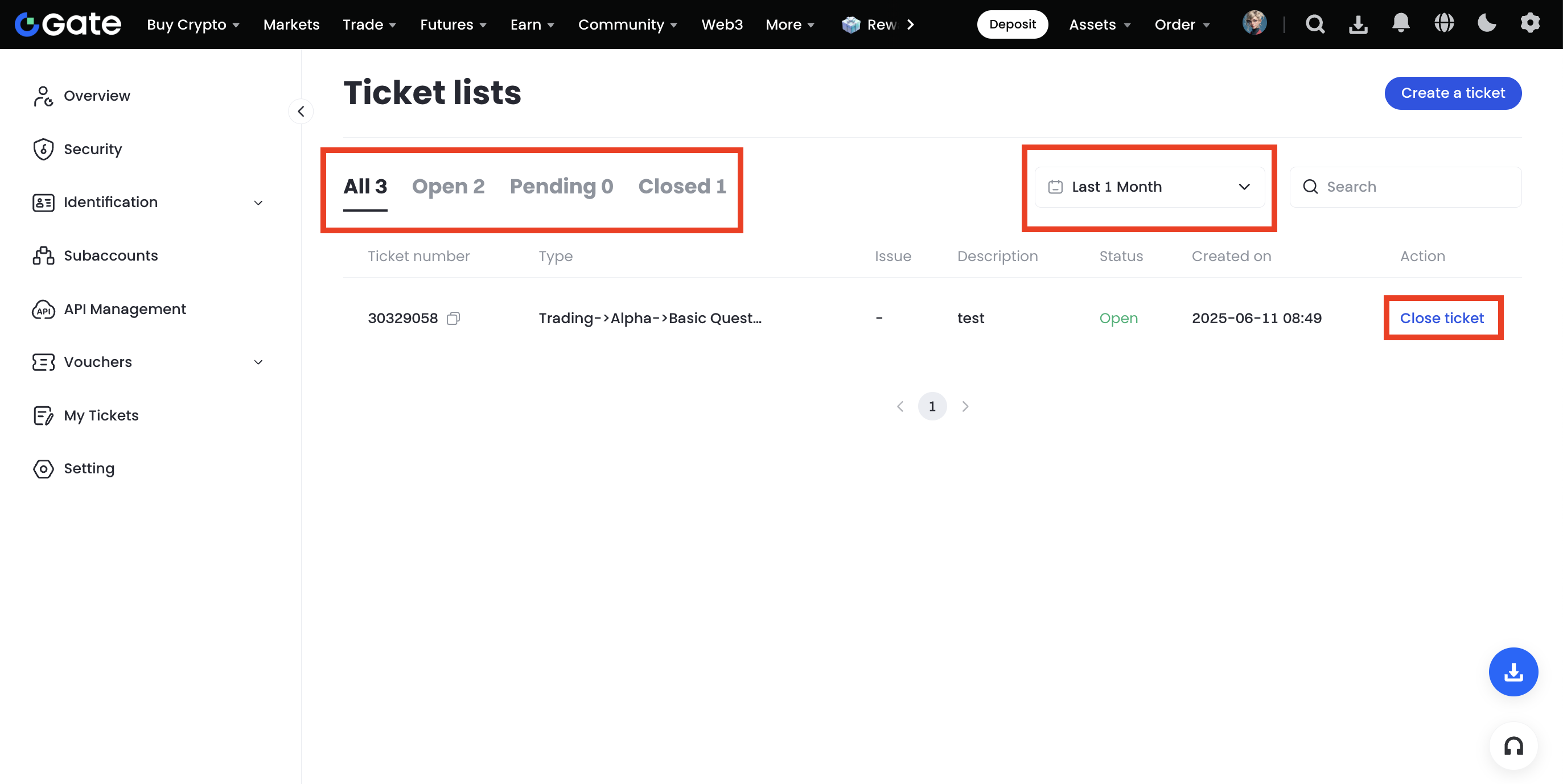Switch to the Closed 1 tab
The height and width of the screenshot is (784, 1563).
pyautogui.click(x=681, y=187)
